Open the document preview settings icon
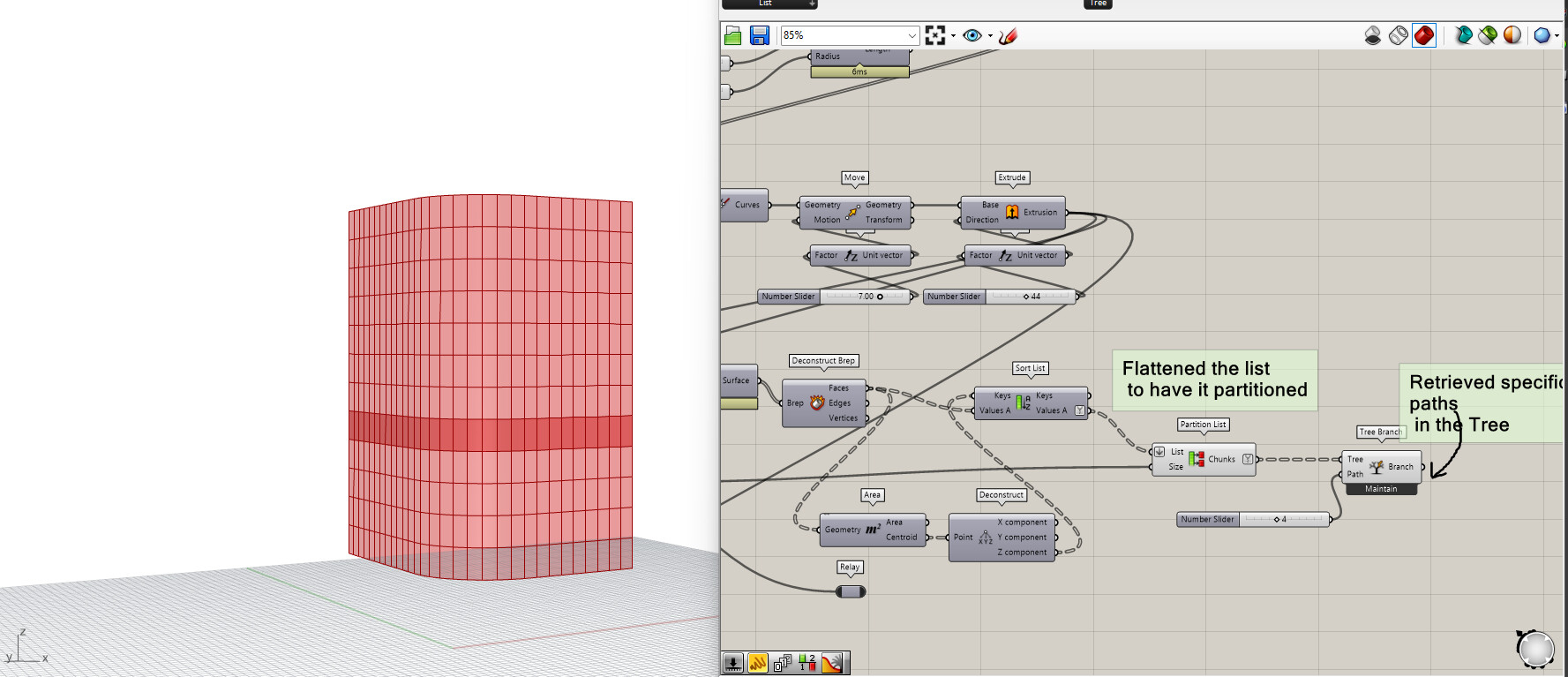Image resolution: width=1568 pixels, height=677 pixels. coord(1488,35)
